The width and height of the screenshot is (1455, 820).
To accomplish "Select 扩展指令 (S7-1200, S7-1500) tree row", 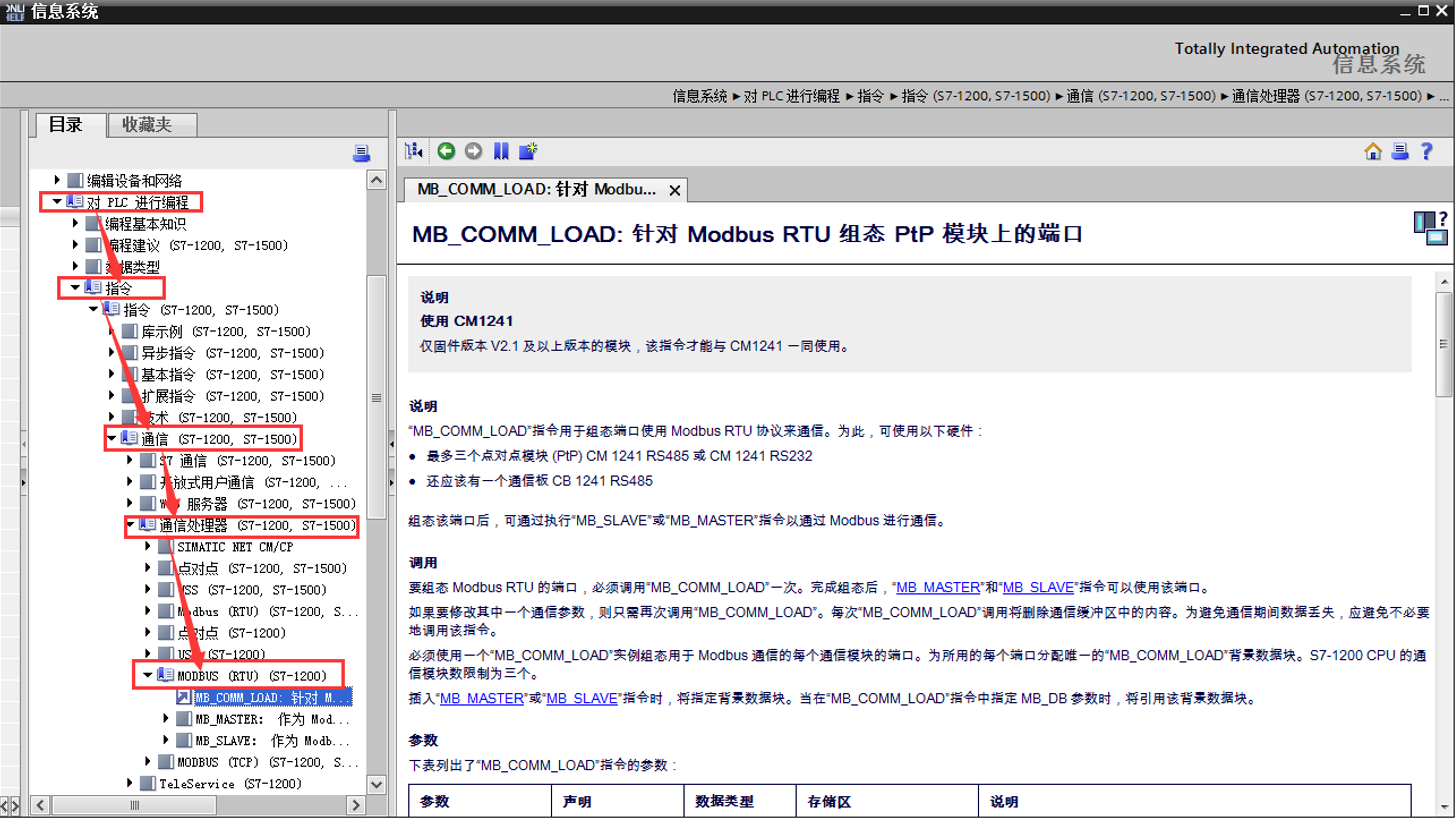I will click(x=232, y=396).
